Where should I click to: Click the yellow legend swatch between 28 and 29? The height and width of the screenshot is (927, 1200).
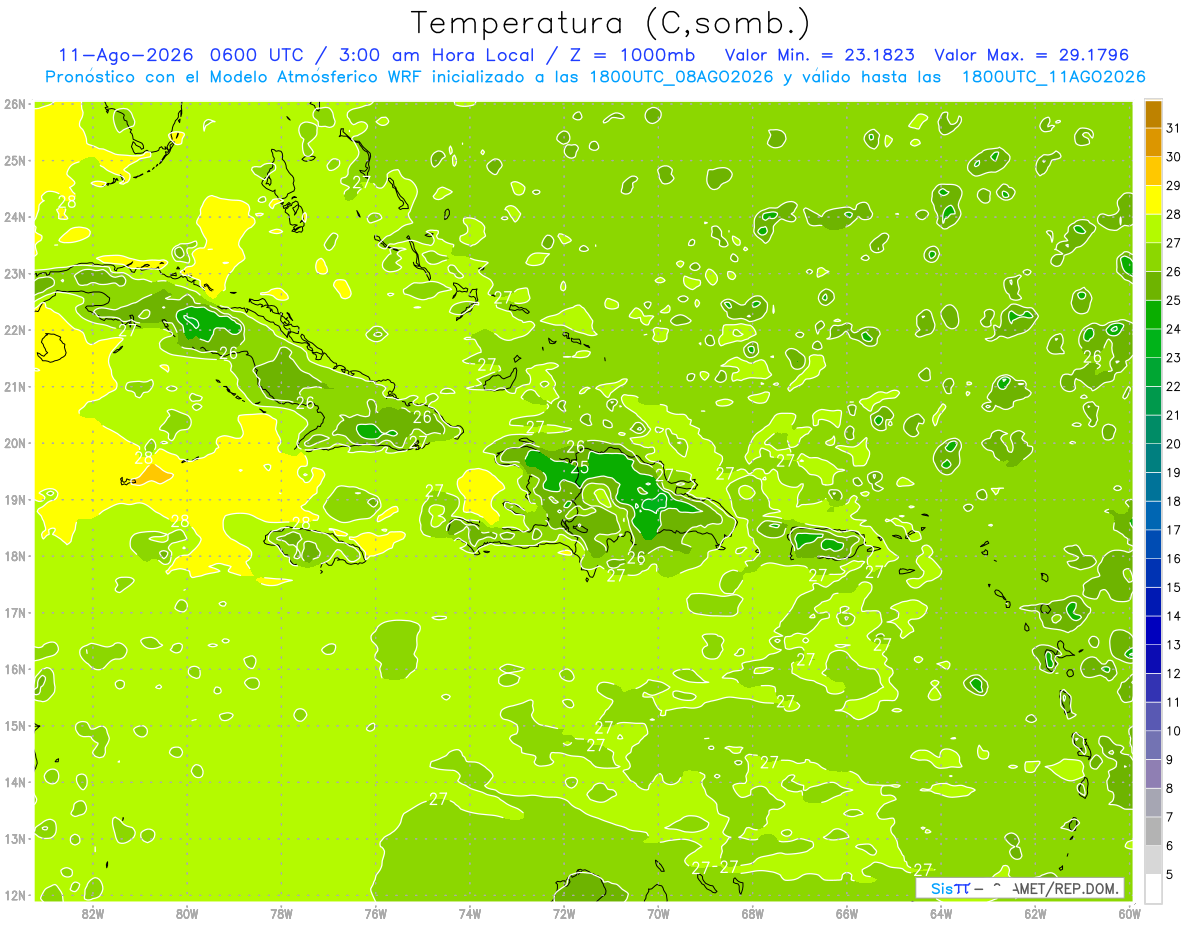1154,200
